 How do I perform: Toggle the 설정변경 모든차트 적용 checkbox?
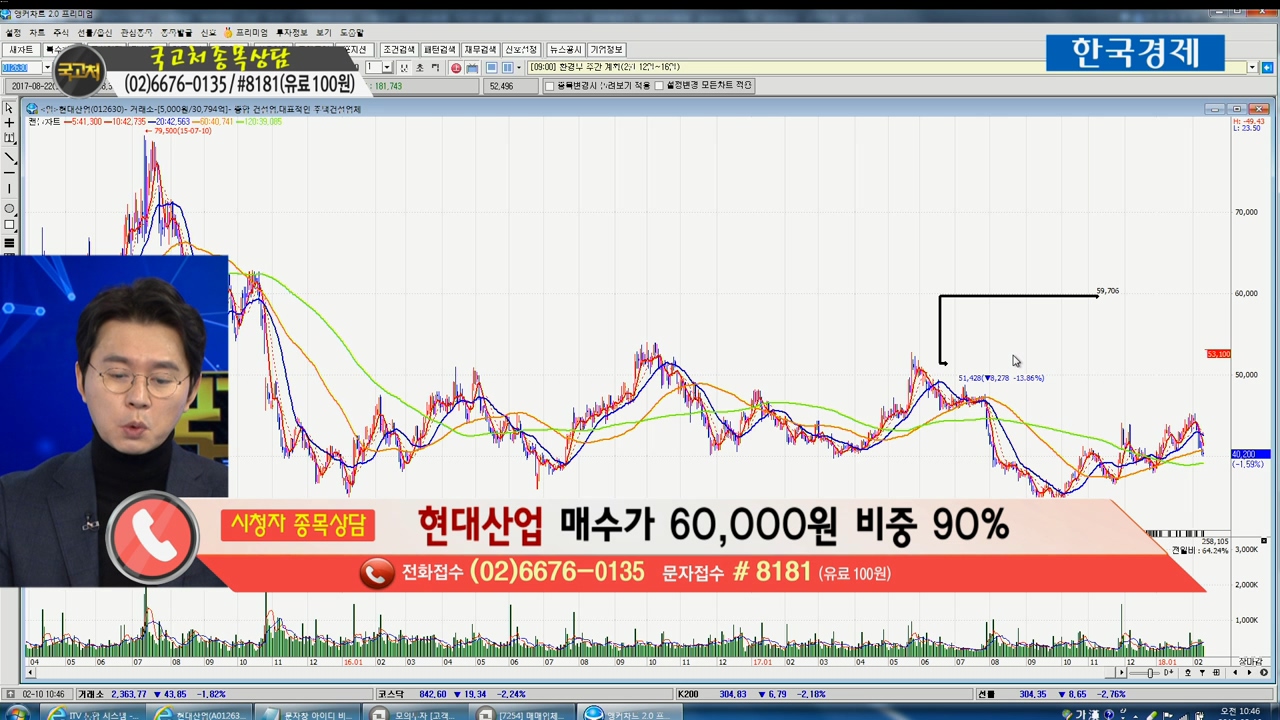(x=658, y=86)
